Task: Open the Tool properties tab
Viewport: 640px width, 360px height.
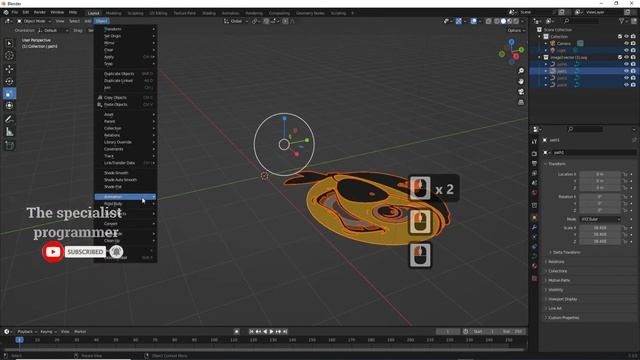Action: point(534,141)
